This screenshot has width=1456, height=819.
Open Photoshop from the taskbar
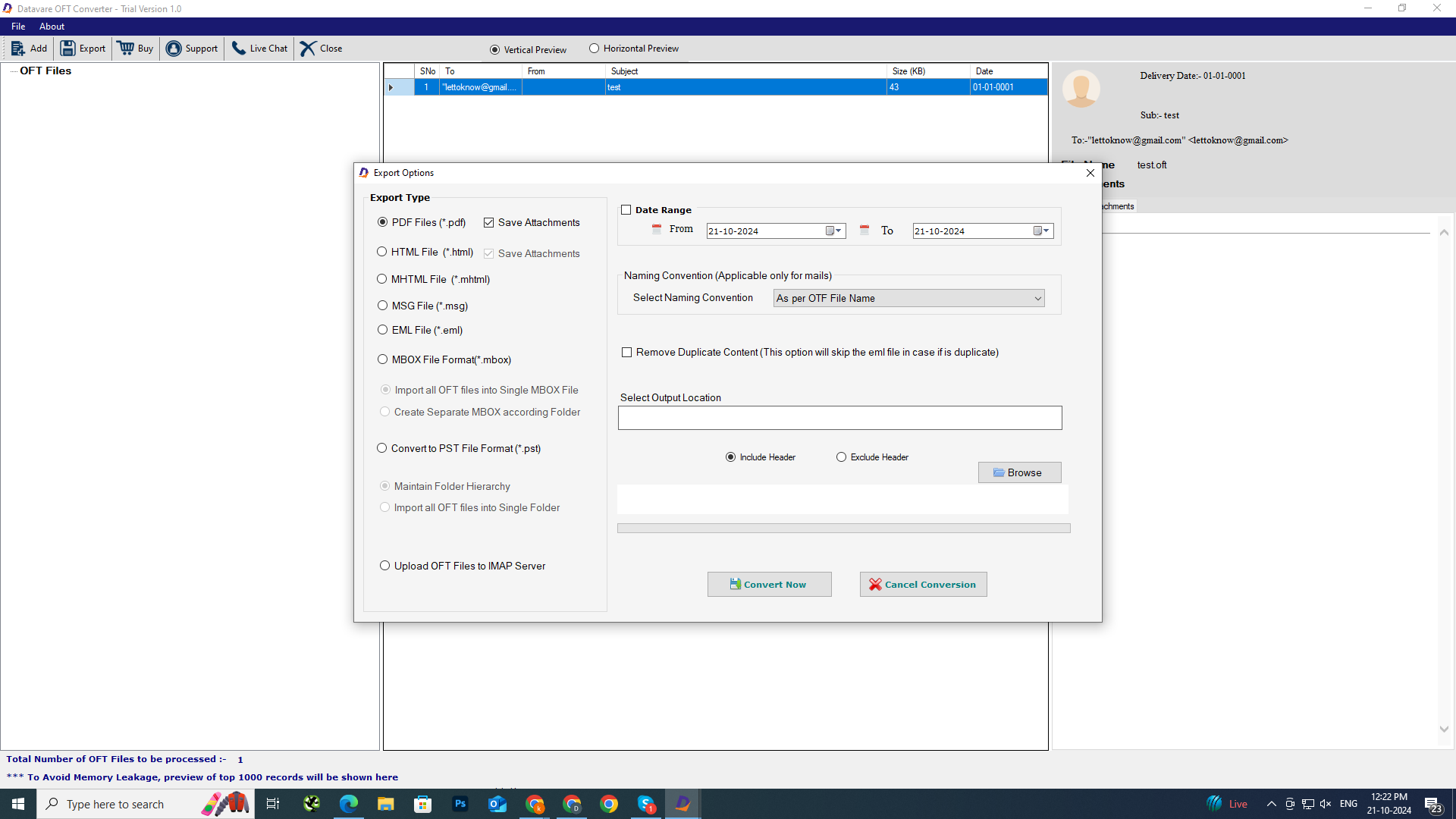(460, 804)
